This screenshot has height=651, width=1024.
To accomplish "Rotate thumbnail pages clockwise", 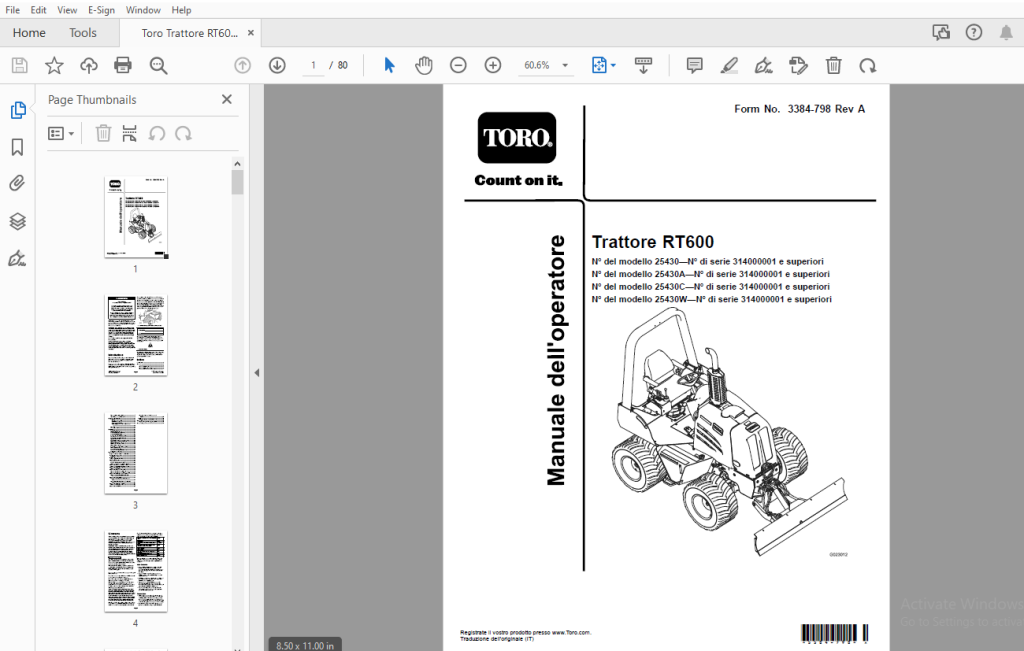I will pyautogui.click(x=184, y=134).
